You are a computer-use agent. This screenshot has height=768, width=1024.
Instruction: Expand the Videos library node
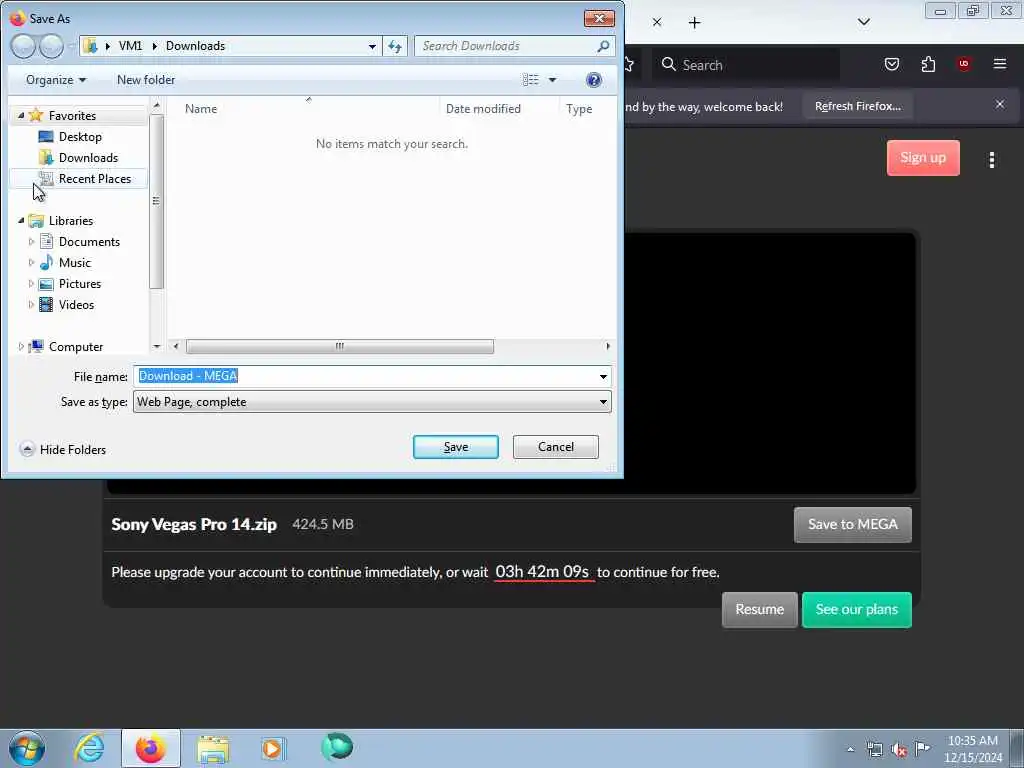31,304
